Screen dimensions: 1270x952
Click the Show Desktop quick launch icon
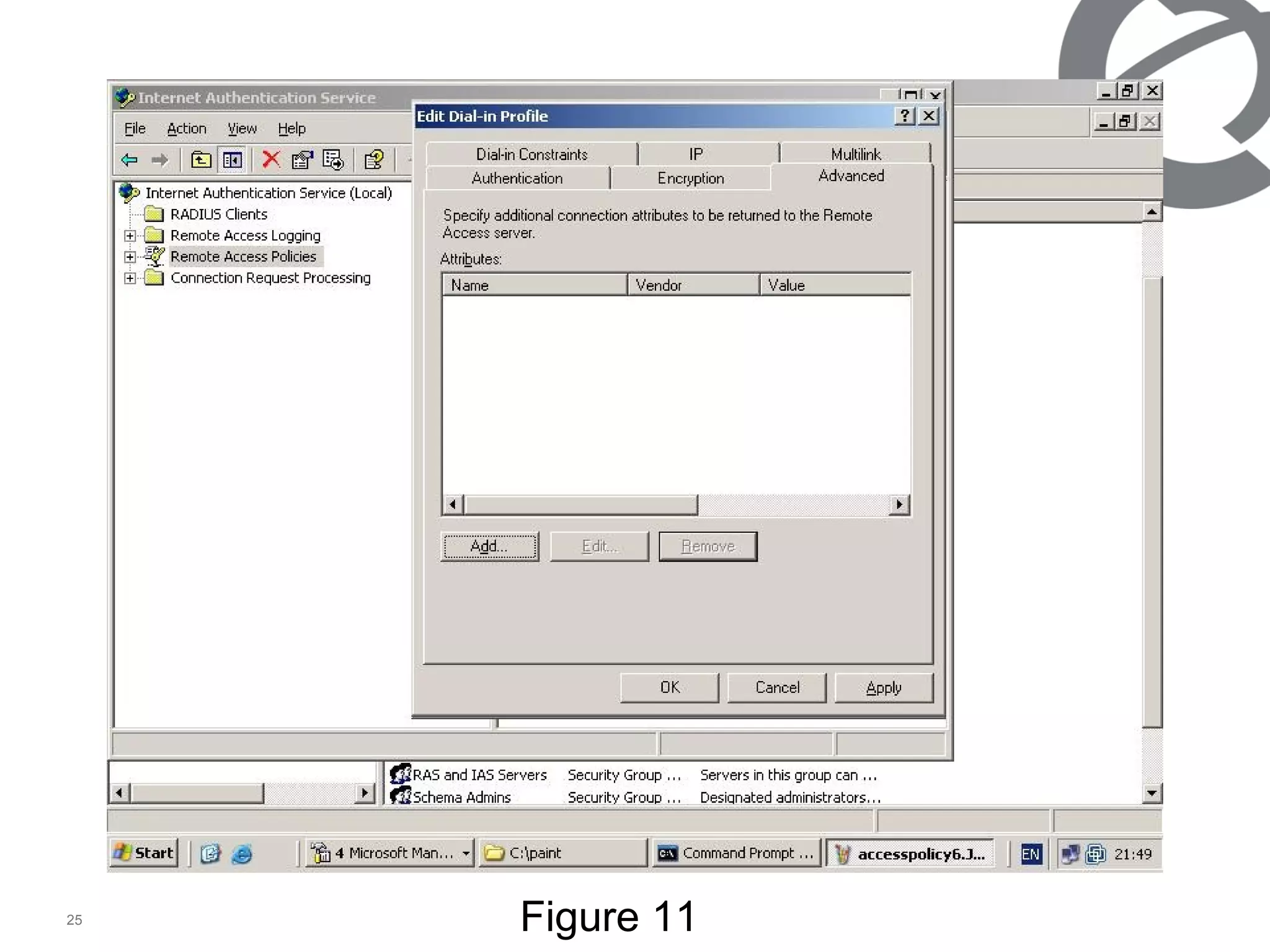click(x=210, y=854)
